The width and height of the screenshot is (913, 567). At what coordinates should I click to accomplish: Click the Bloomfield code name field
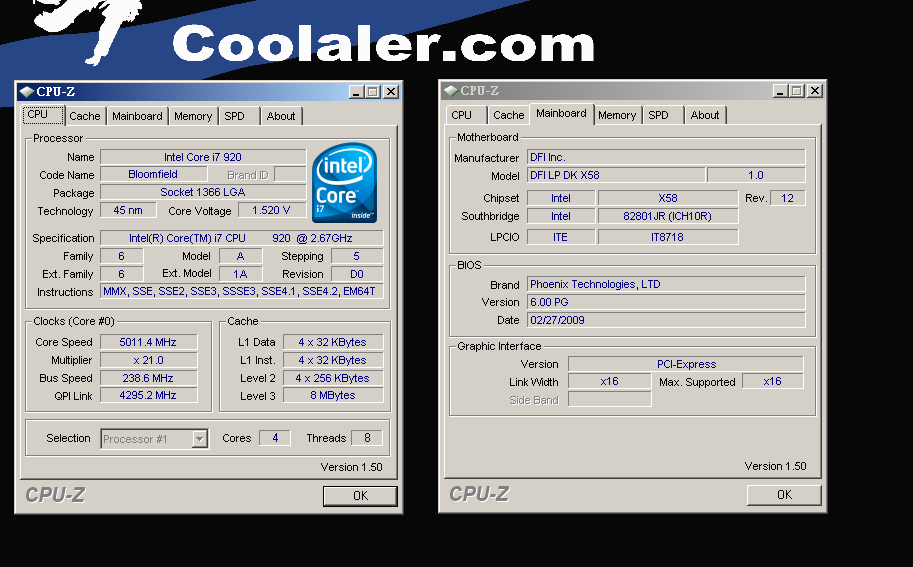153,174
